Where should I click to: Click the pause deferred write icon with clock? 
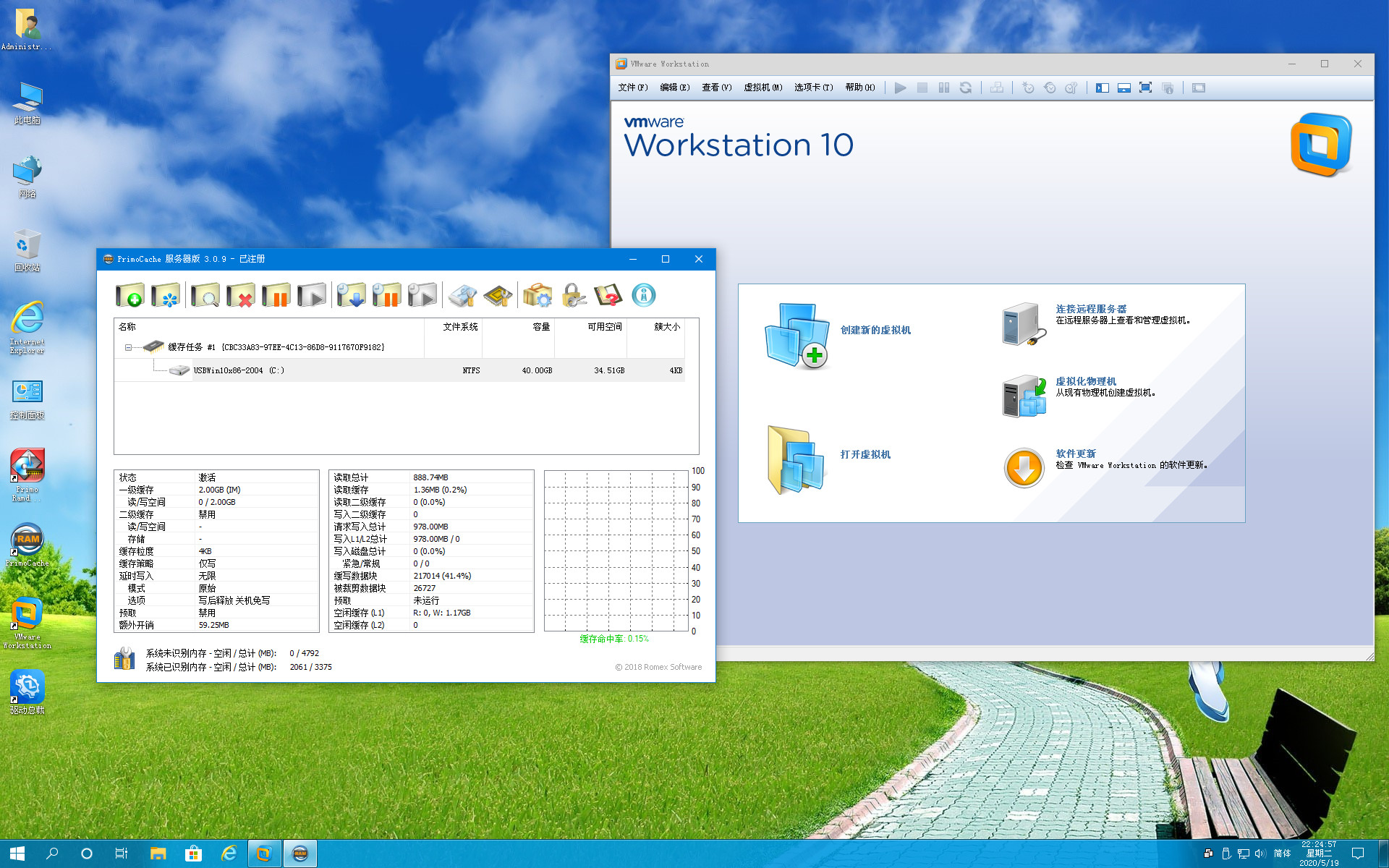click(x=387, y=295)
